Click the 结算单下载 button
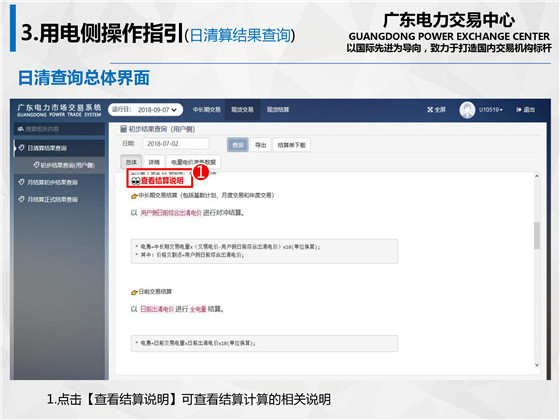Image resolution: width=560 pixels, height=420 pixels. [x=291, y=145]
